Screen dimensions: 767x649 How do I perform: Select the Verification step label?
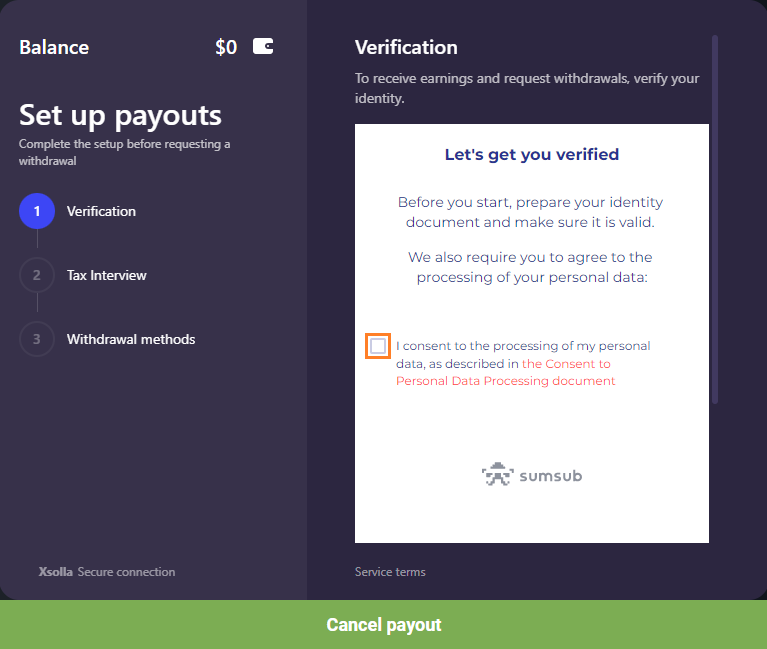101,211
